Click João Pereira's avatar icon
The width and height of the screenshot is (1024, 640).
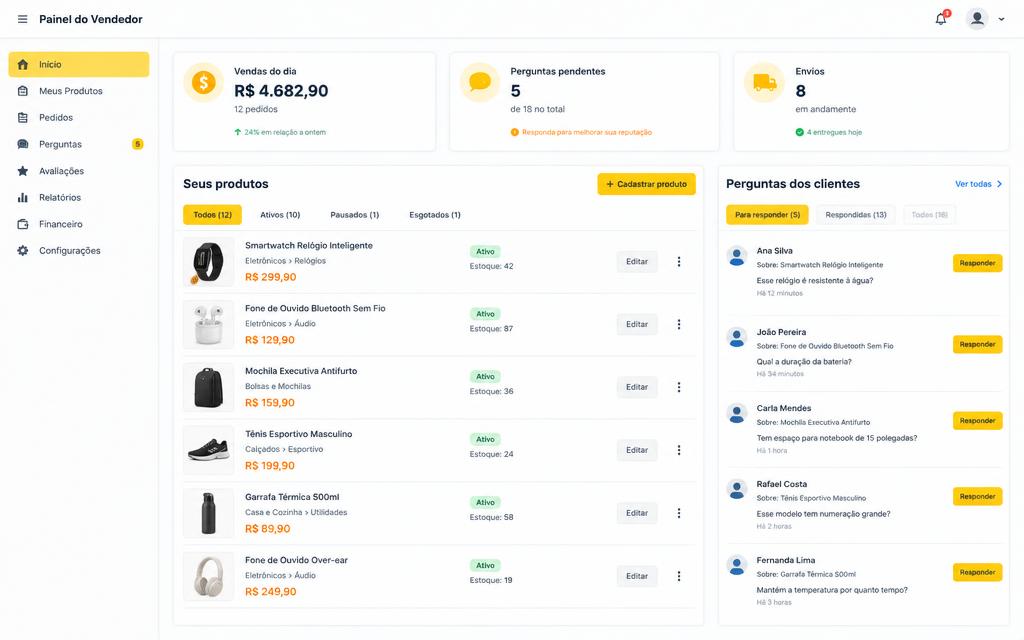pyautogui.click(x=737, y=337)
